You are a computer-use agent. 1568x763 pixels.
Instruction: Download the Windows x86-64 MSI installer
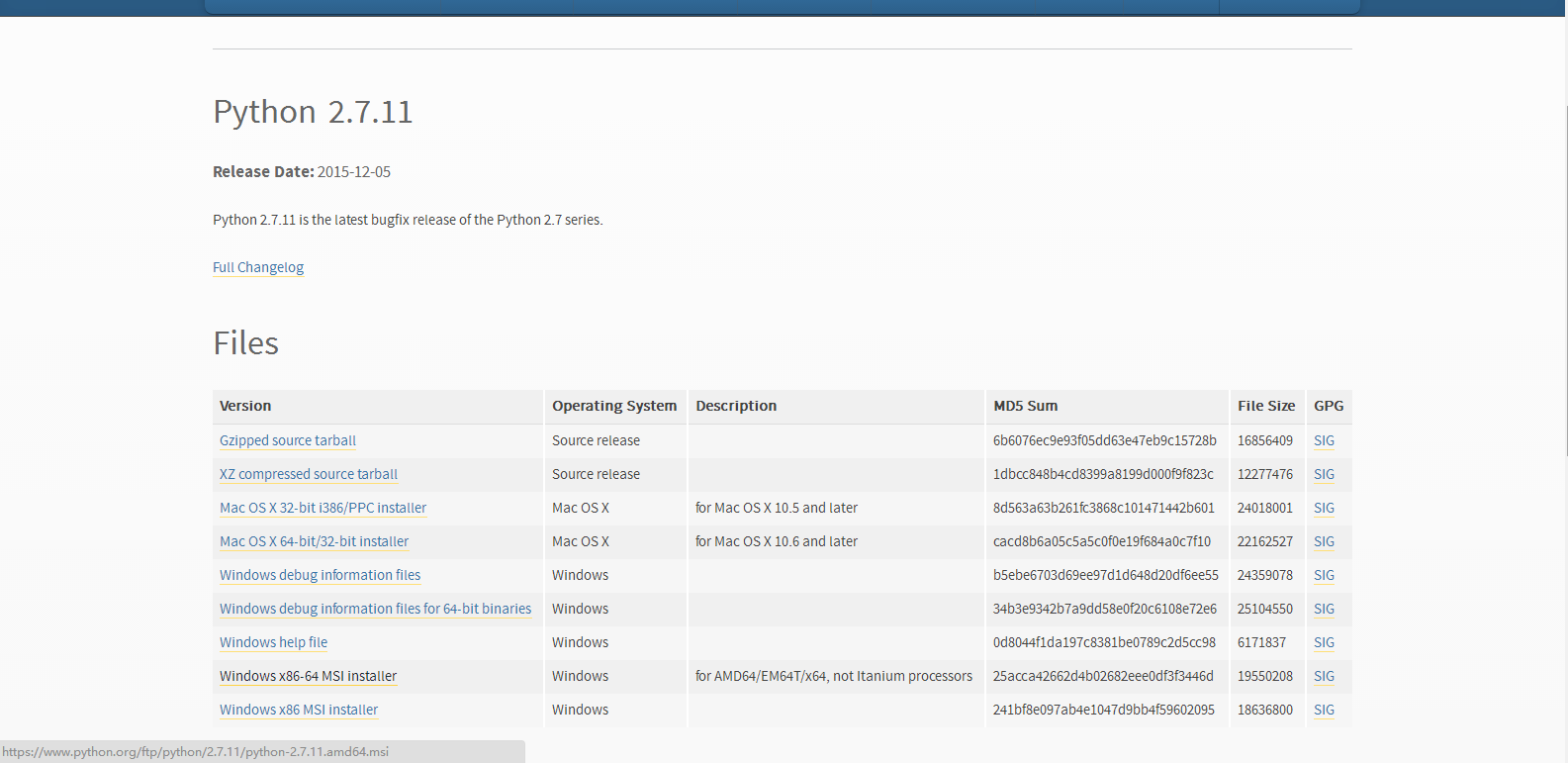pyautogui.click(x=308, y=676)
